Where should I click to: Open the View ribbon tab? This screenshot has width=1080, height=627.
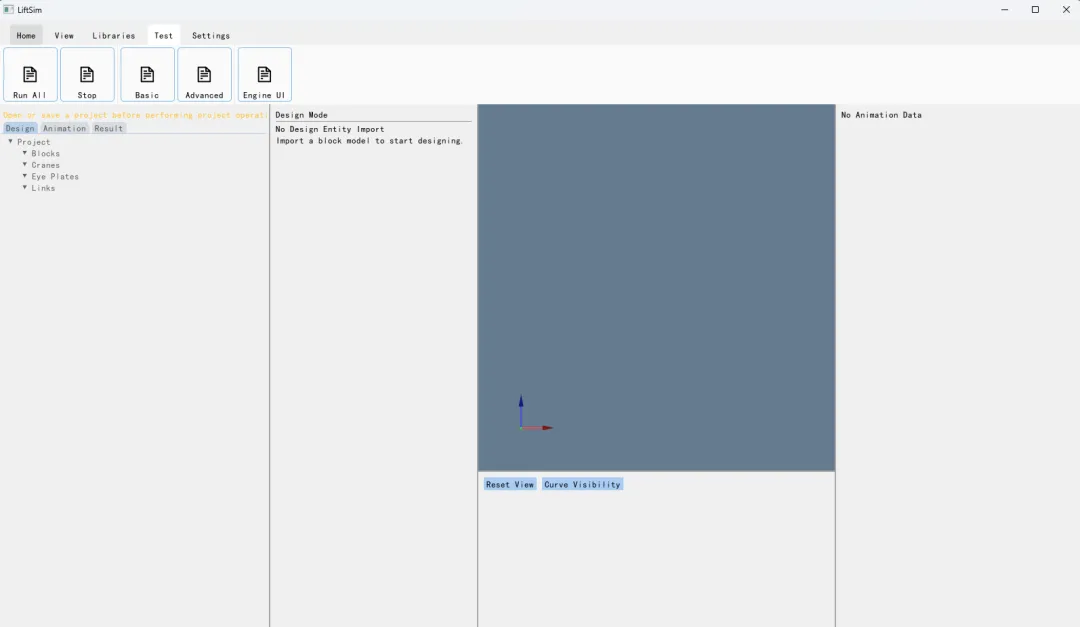(x=64, y=35)
